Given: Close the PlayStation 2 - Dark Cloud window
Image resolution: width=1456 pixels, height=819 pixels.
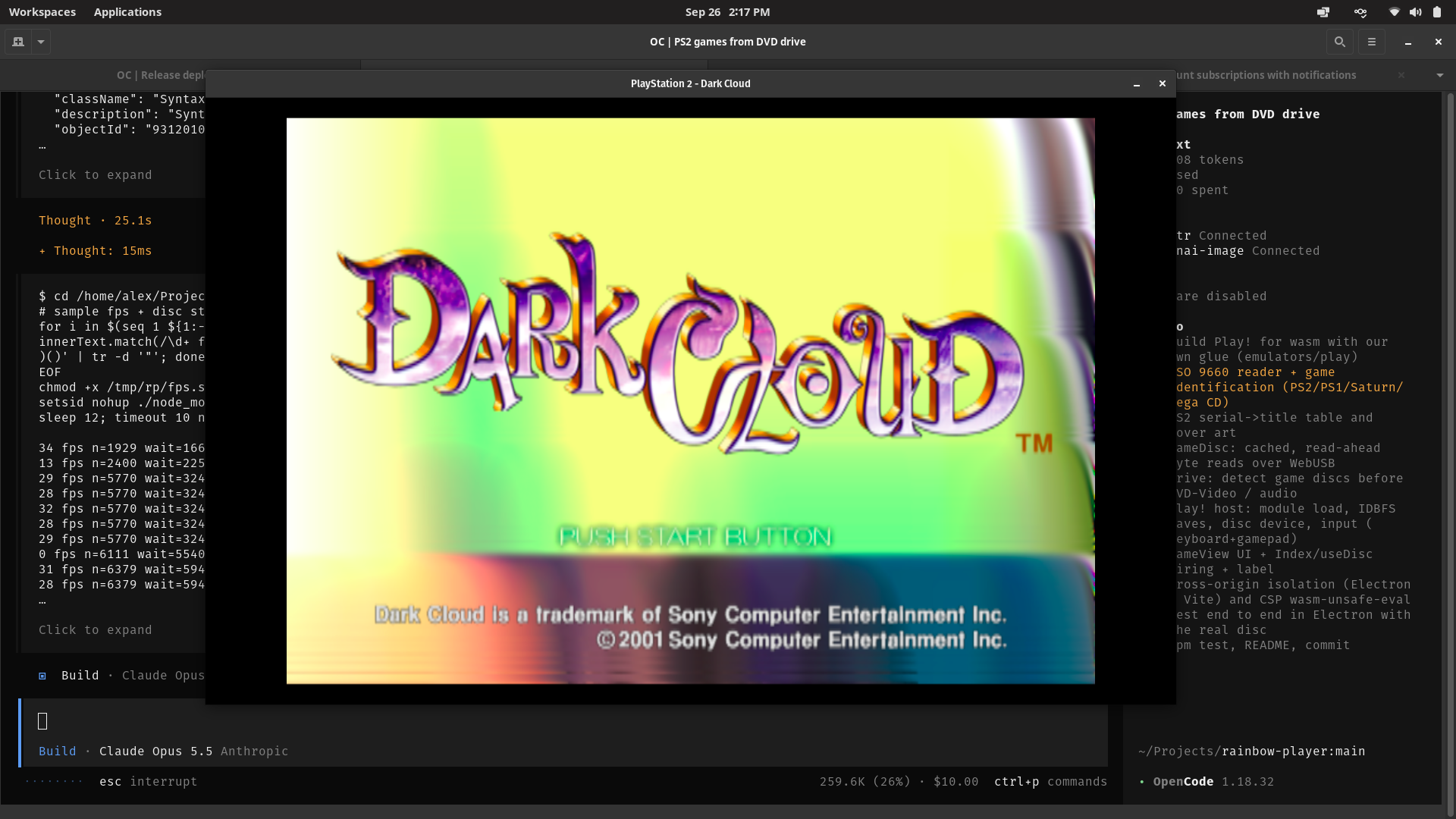Looking at the screenshot, I should pos(1163,83).
